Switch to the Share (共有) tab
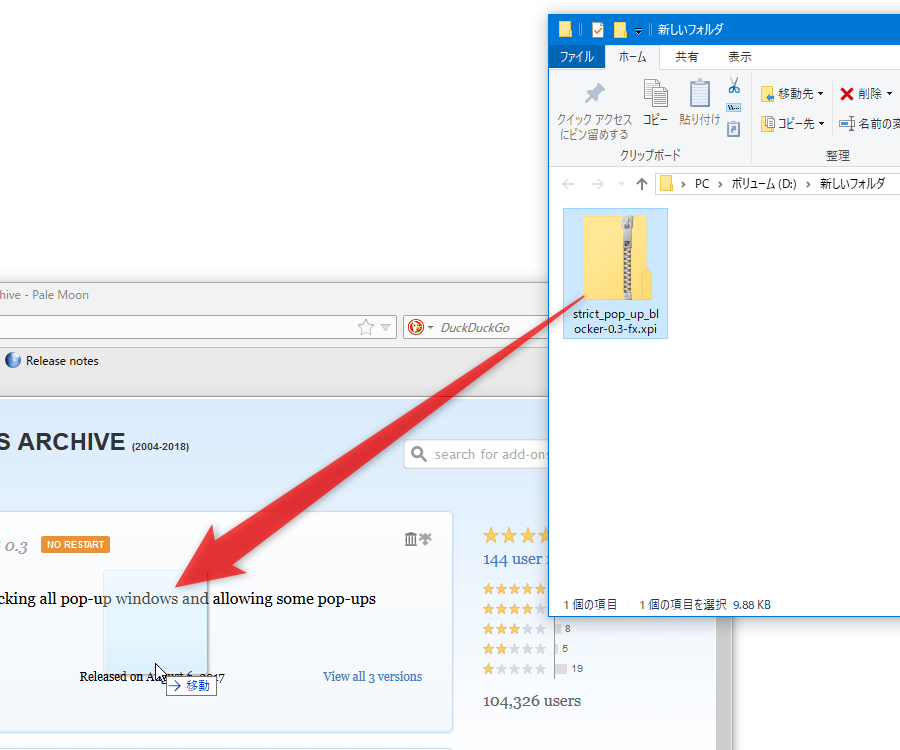Screen dimensions: 900x750 point(687,57)
